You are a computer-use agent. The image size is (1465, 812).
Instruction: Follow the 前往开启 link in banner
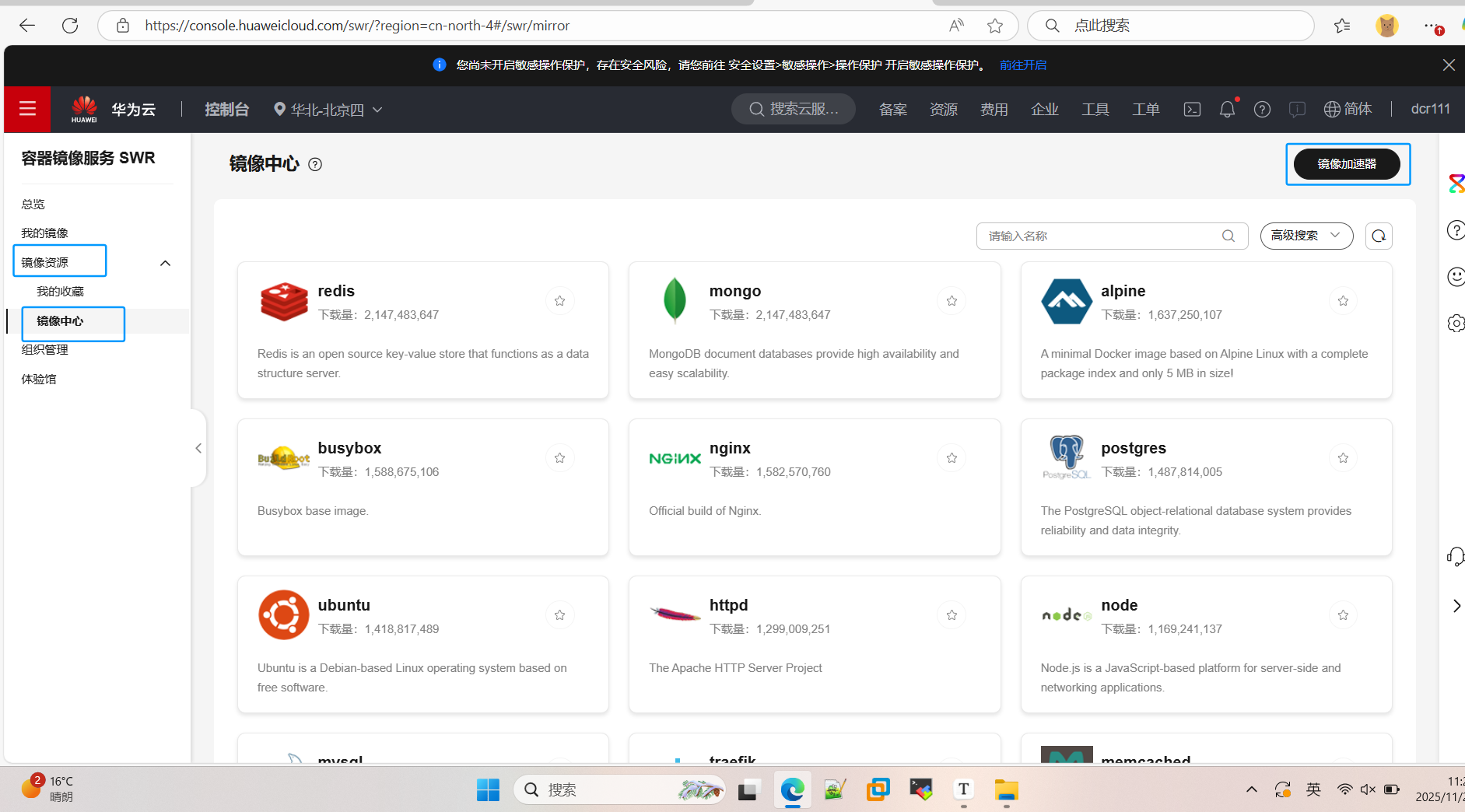[x=1023, y=65]
